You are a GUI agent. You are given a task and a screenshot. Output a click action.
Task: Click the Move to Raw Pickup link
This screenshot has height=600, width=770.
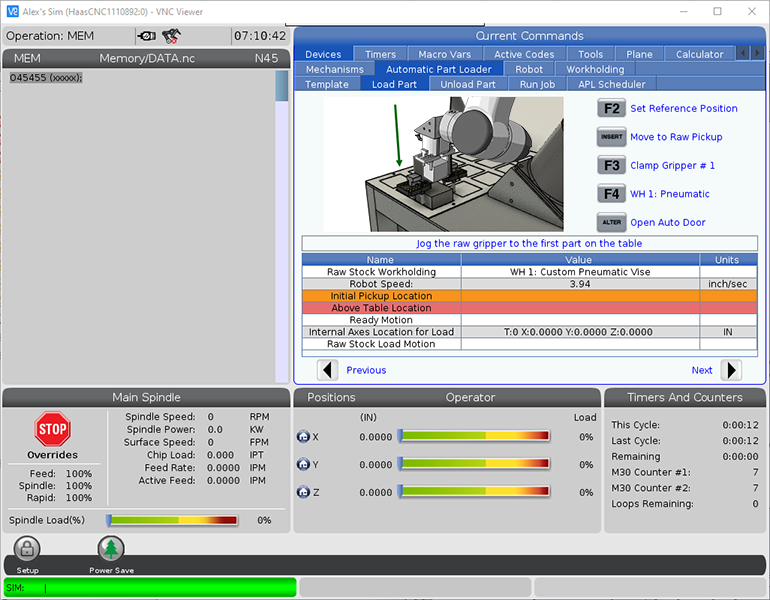click(x=675, y=137)
